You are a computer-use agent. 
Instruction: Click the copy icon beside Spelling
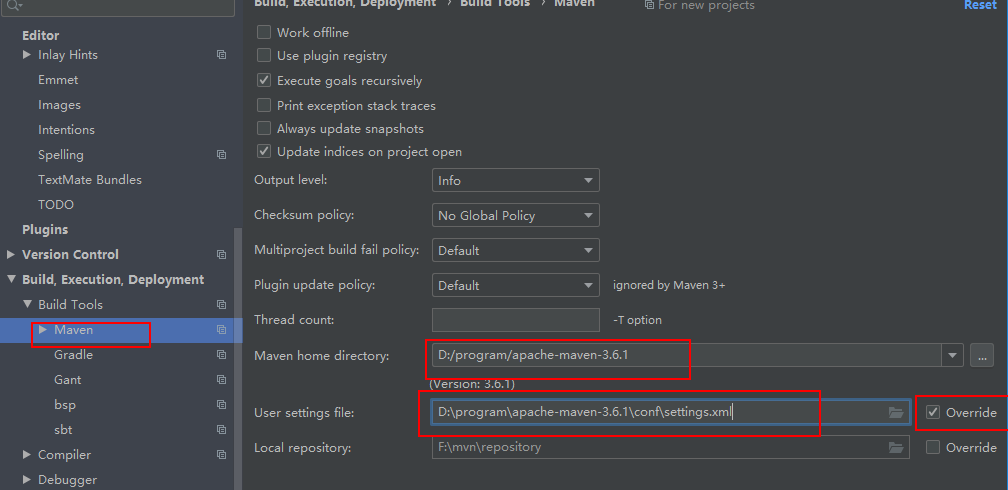coord(221,155)
